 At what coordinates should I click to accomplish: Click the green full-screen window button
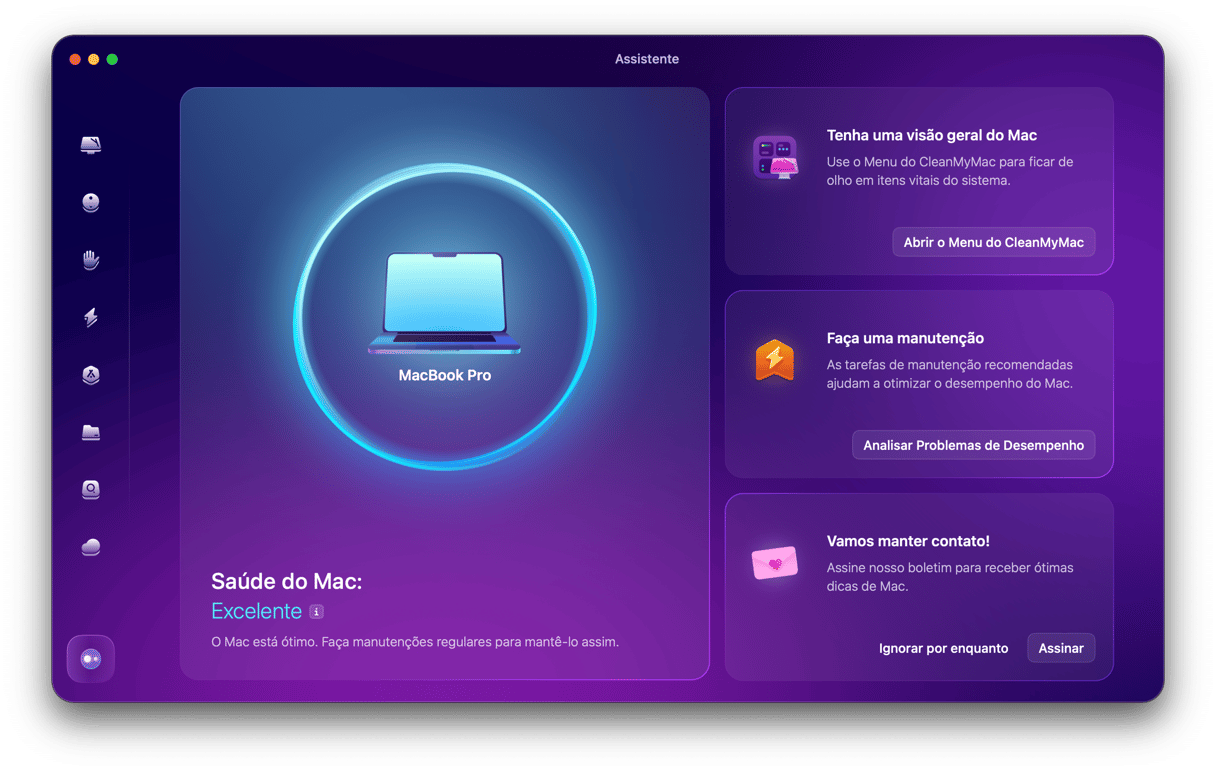112,60
